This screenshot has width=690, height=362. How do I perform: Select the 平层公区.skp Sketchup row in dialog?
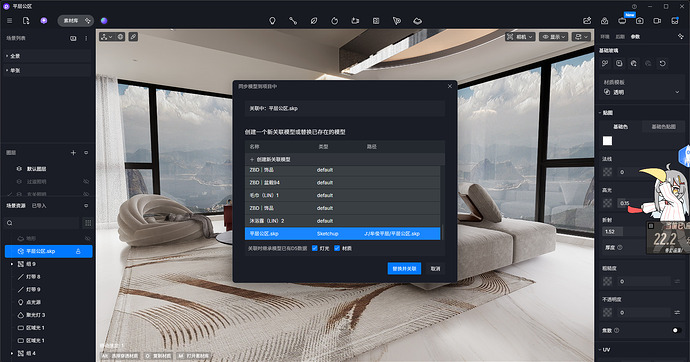[343, 234]
